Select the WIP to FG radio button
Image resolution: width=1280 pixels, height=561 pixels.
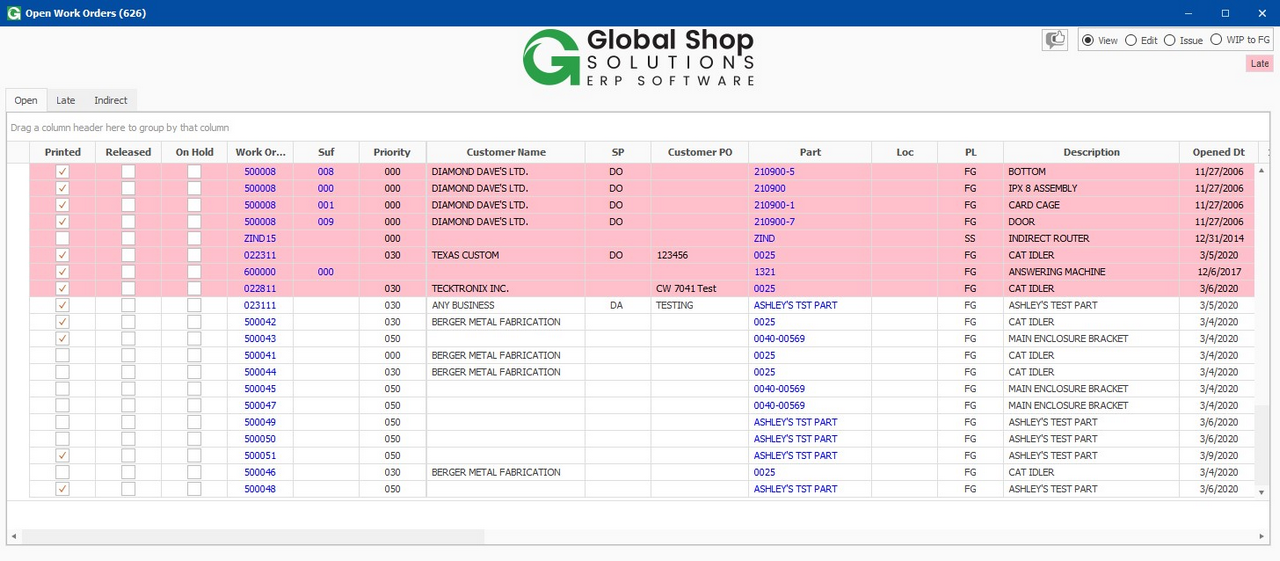(x=1216, y=40)
